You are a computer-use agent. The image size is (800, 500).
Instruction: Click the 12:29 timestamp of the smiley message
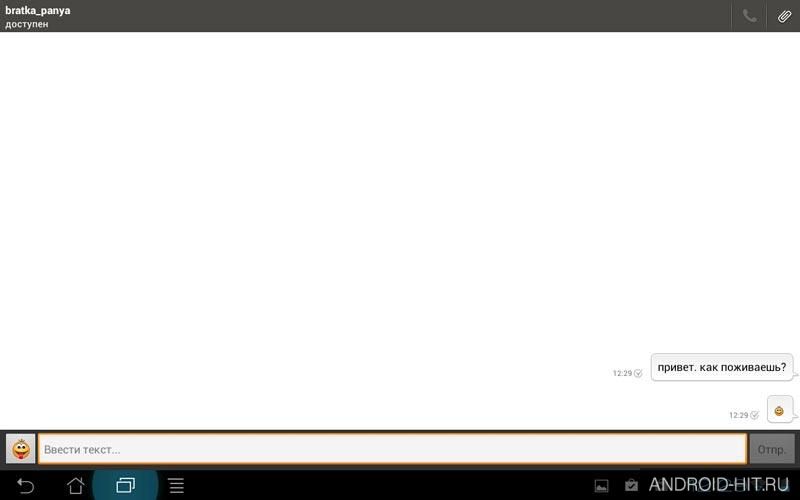point(739,415)
